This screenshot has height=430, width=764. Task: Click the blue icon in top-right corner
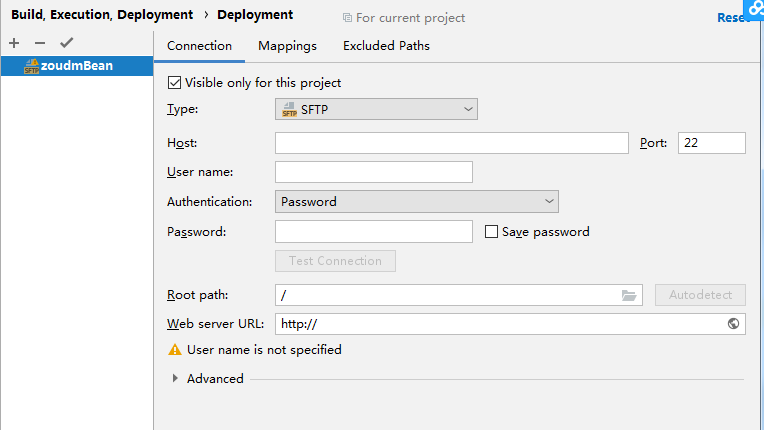(754, 8)
